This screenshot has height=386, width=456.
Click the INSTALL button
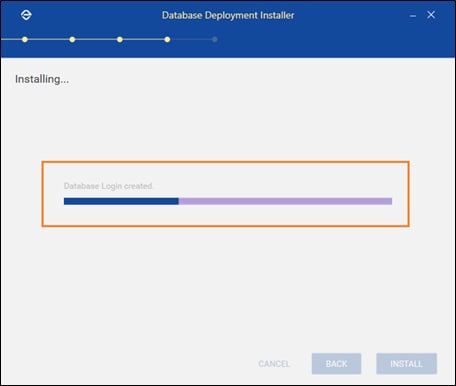click(x=406, y=364)
